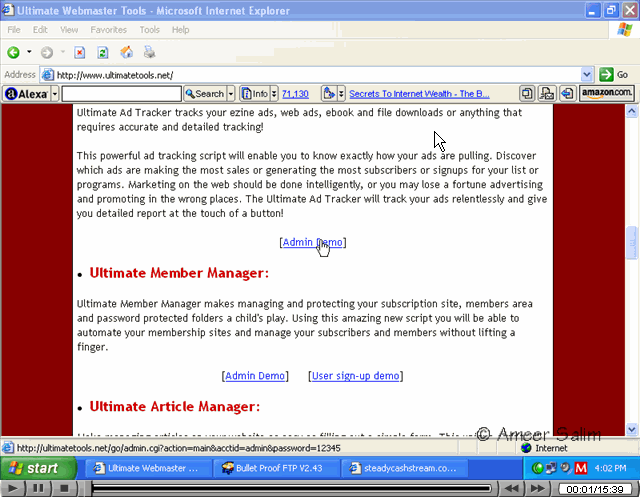
Task: Click the related links icon in Alexa toolbar
Action: [329, 93]
